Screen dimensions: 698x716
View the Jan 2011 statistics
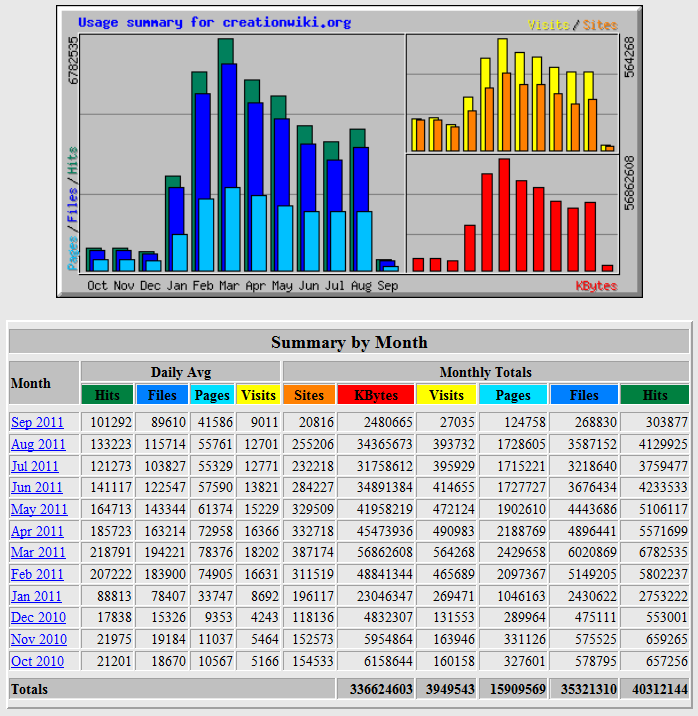[x=36, y=596]
